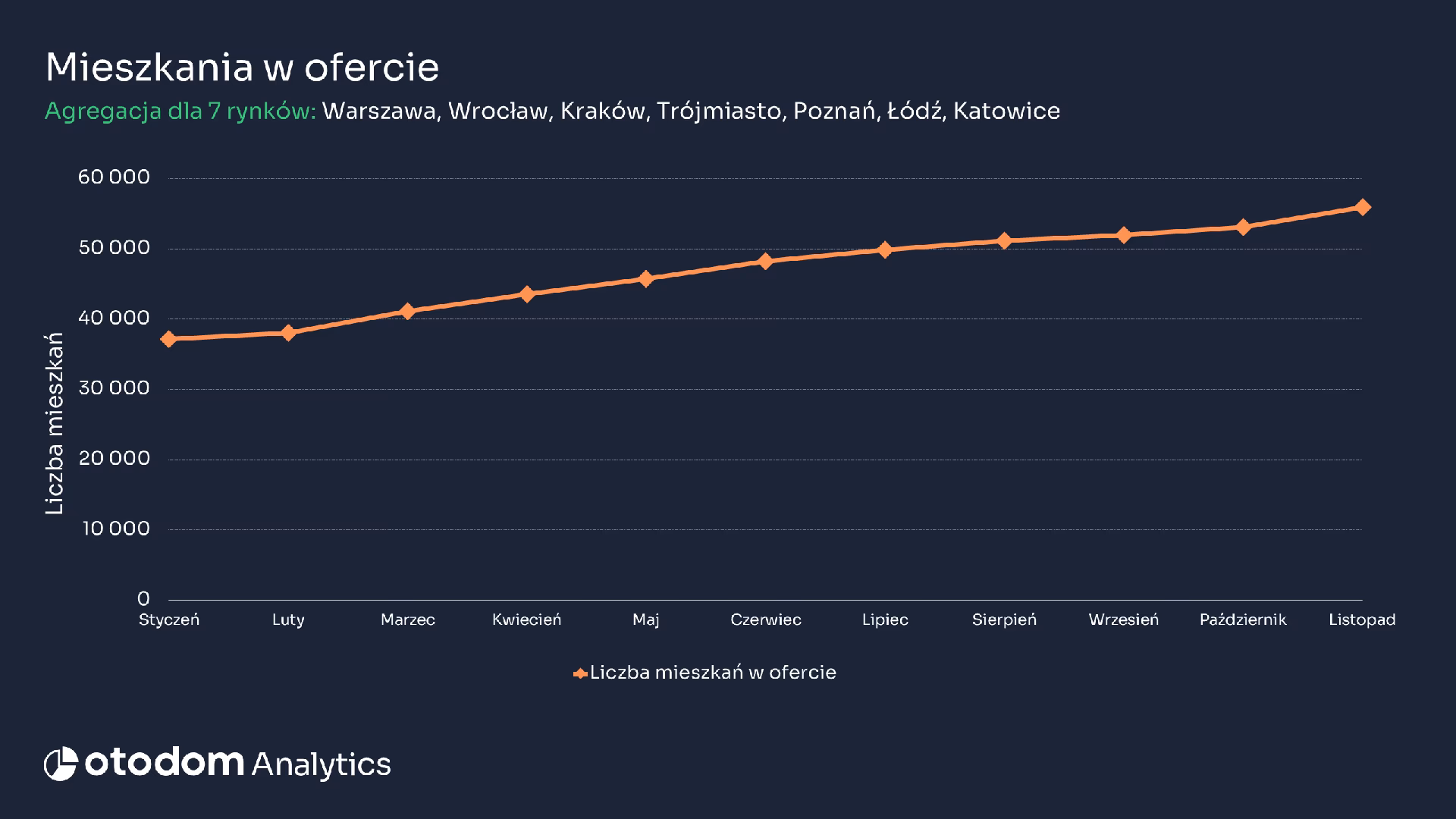
Task: Click the 60 000 y-axis label
Action: click(x=114, y=177)
